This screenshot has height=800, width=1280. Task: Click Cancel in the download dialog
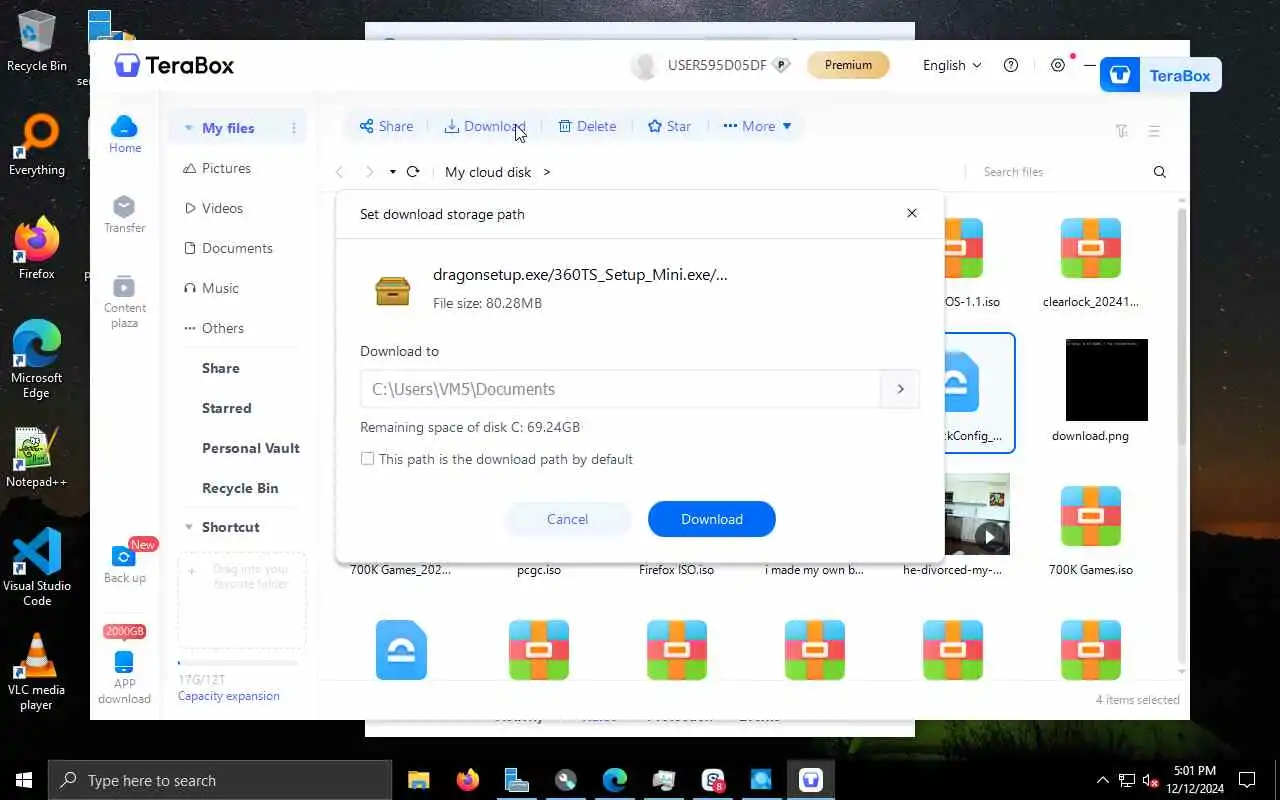(x=567, y=519)
